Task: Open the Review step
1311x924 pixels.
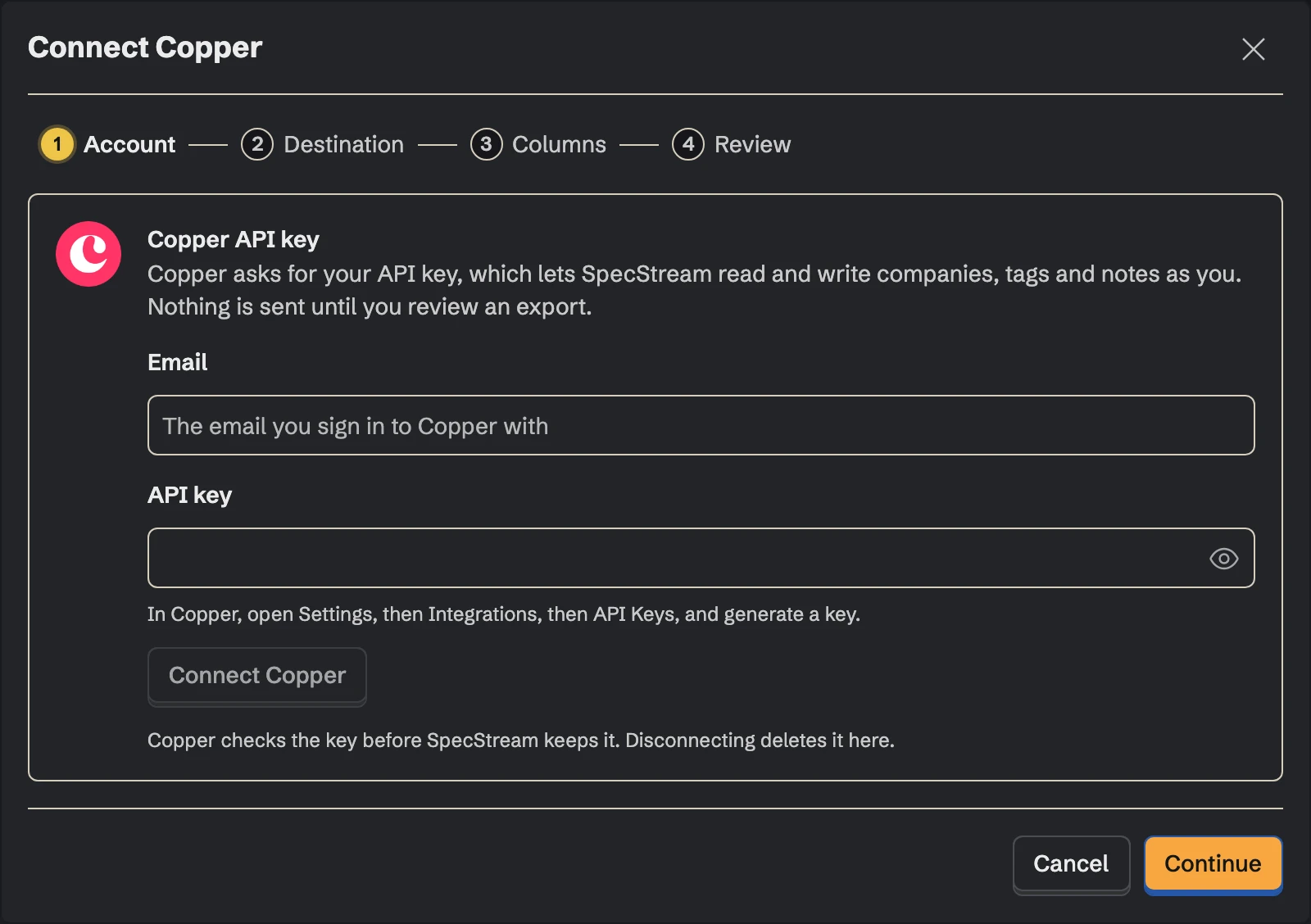Action: [732, 144]
